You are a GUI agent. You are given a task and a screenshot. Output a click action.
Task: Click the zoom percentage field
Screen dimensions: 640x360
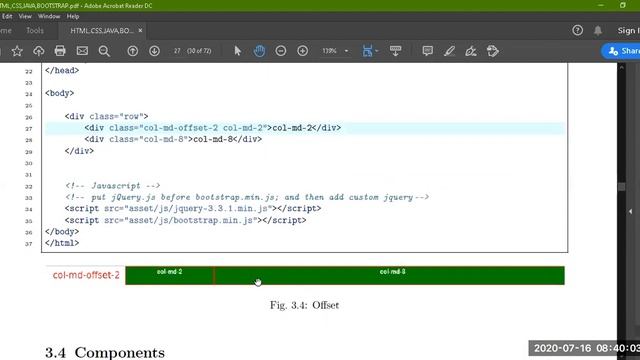329,51
